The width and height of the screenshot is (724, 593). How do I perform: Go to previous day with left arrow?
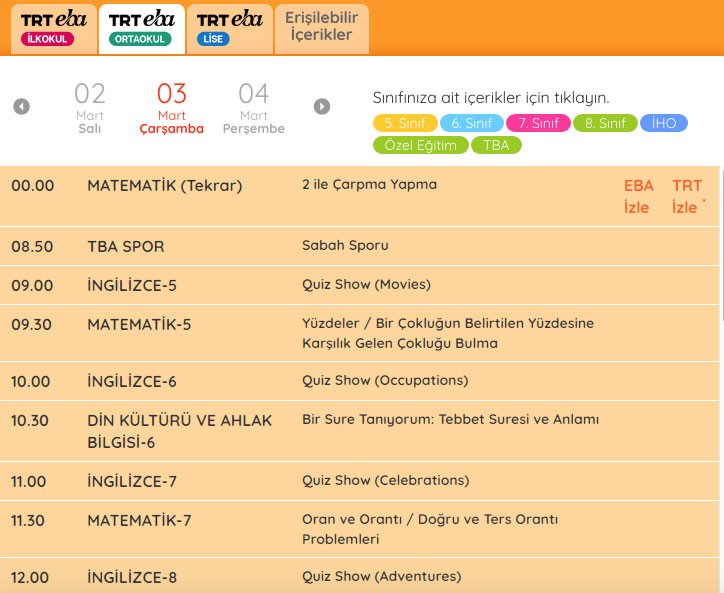tap(22, 107)
